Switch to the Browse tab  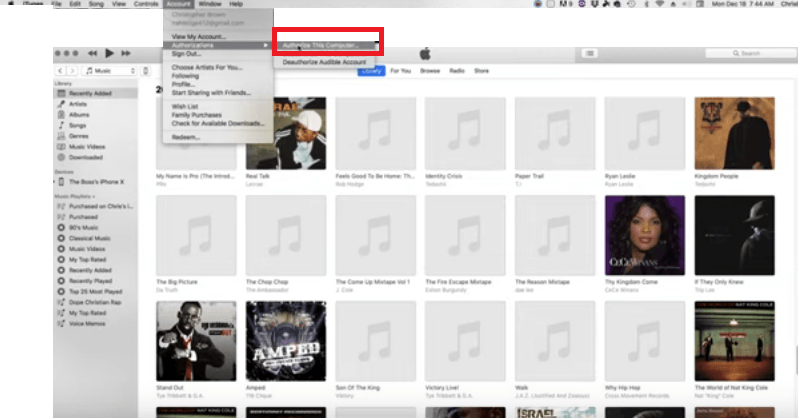tap(430, 71)
